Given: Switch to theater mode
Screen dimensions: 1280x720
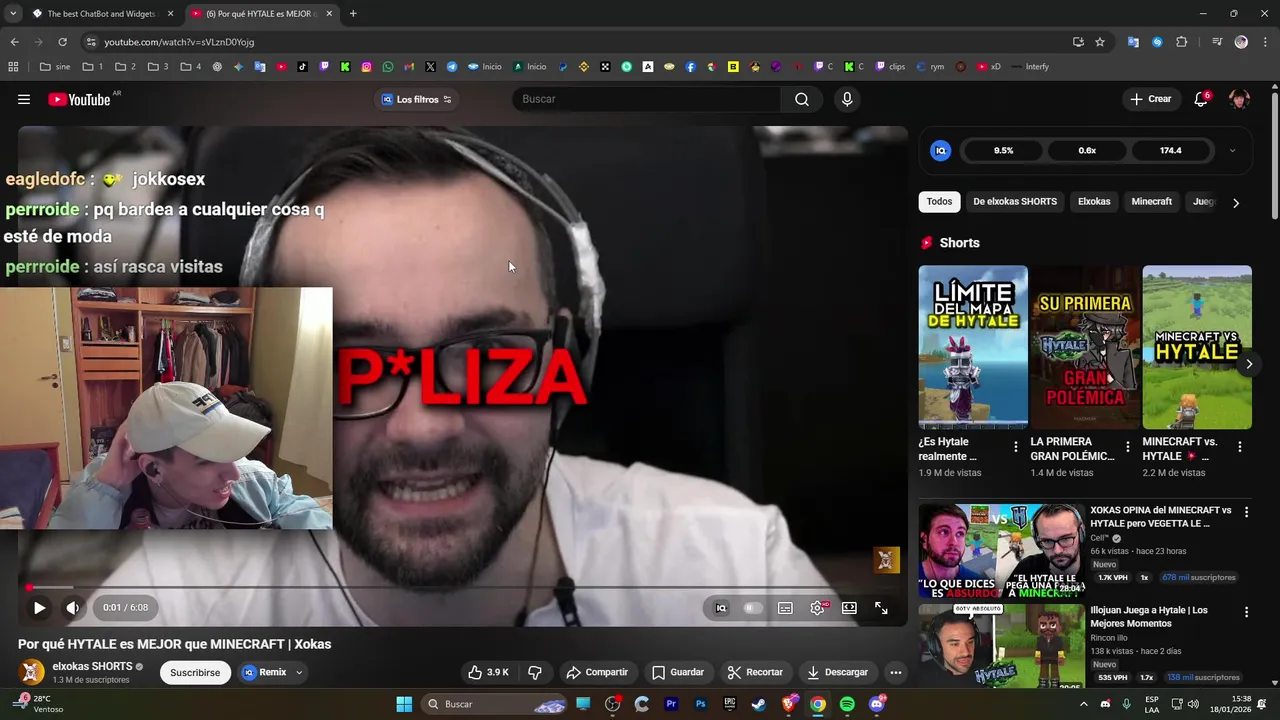Looking at the screenshot, I should coord(849,607).
